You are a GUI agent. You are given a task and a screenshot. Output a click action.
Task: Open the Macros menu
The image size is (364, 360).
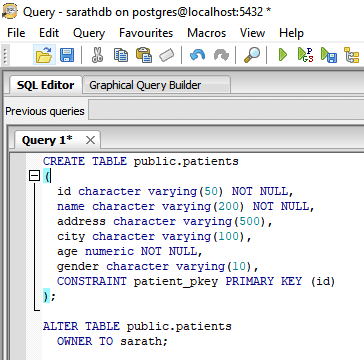207,33
